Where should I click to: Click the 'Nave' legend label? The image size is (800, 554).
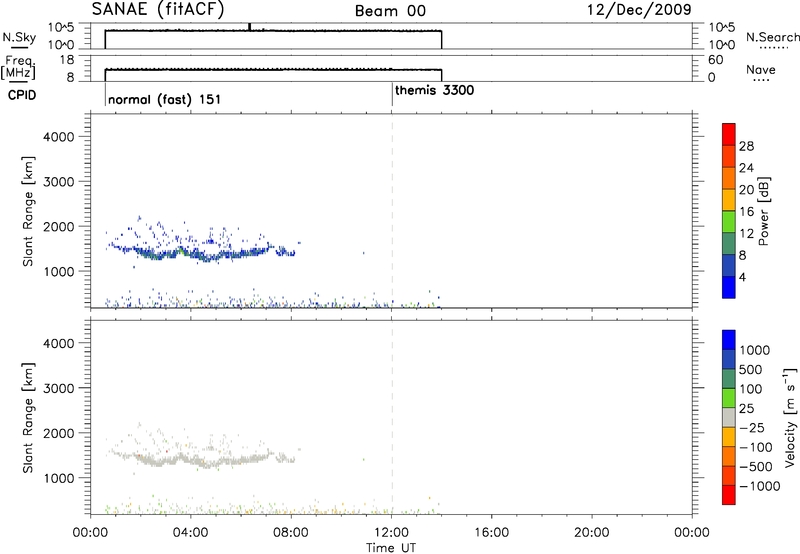click(x=761, y=70)
